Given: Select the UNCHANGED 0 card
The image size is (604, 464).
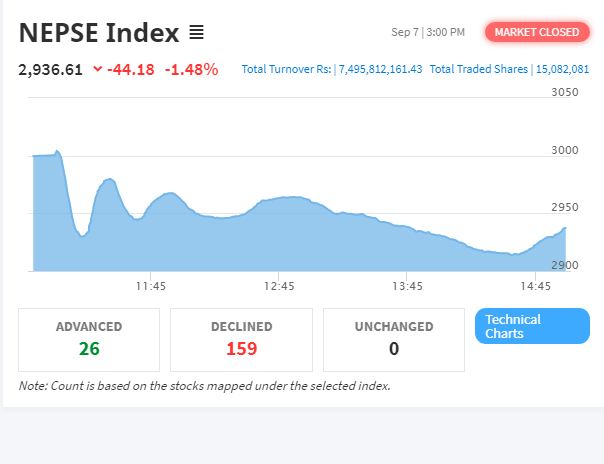Looking at the screenshot, I should tap(394, 340).
